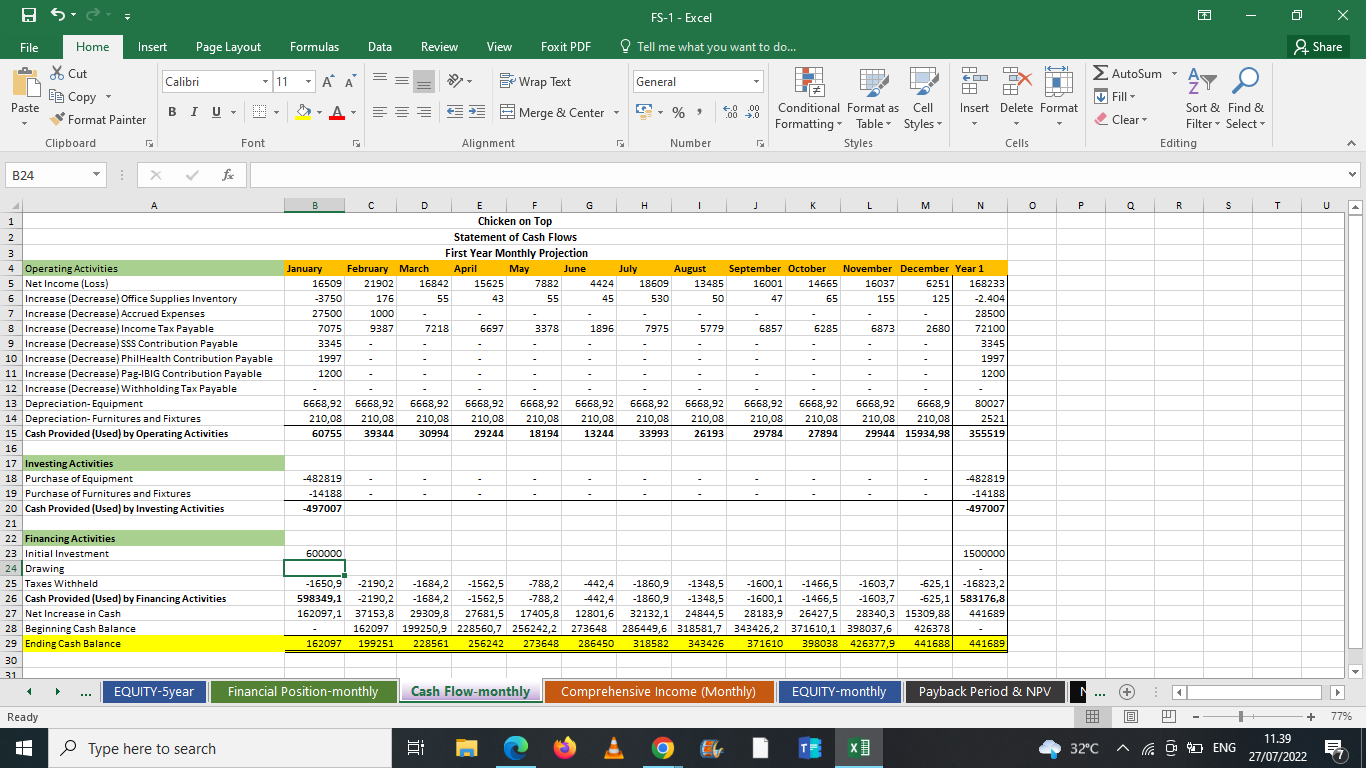
Task: Increase font size with large A icon
Action: [330, 82]
